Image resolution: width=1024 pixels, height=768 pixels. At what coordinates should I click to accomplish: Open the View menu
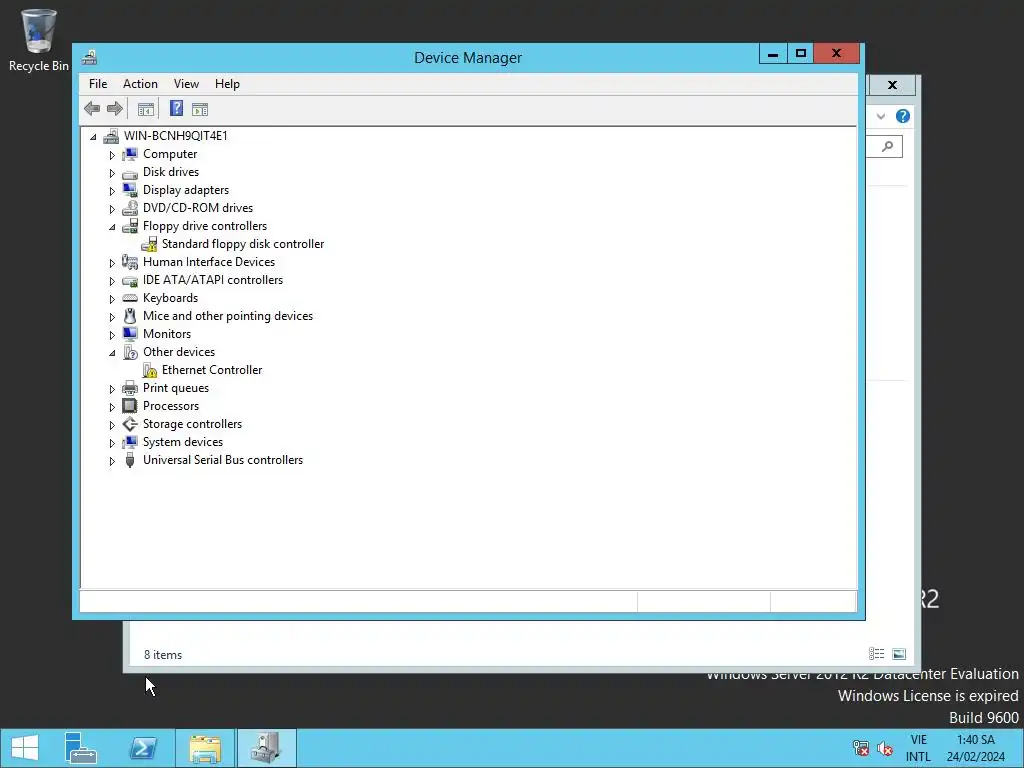pyautogui.click(x=186, y=84)
